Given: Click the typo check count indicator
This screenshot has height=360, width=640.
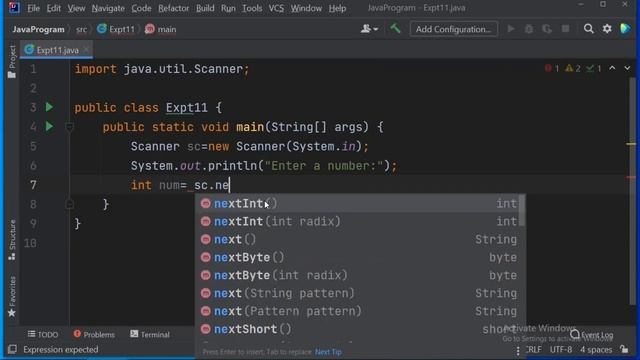Looking at the screenshot, I should 594,68.
